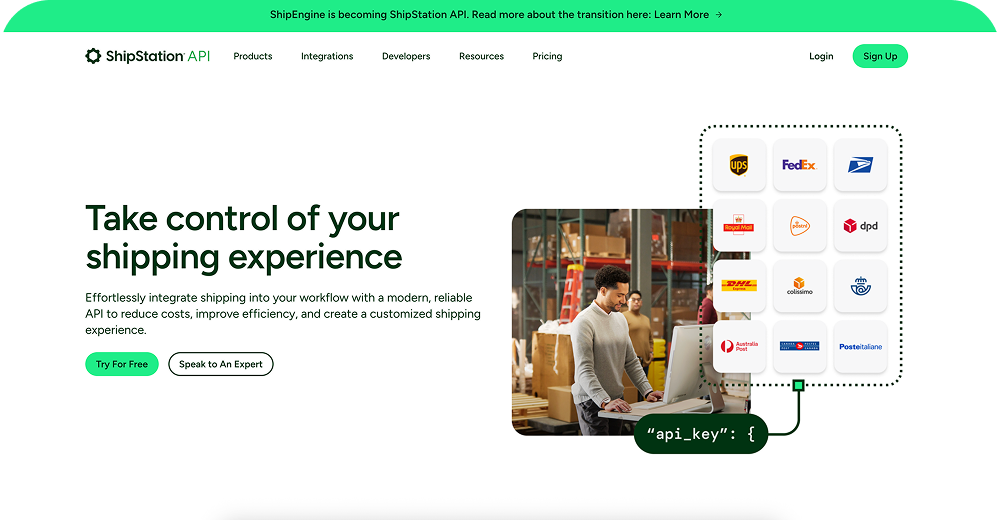The height and width of the screenshot is (520, 1000).
Task: Open the Integrations menu
Action: (x=327, y=56)
